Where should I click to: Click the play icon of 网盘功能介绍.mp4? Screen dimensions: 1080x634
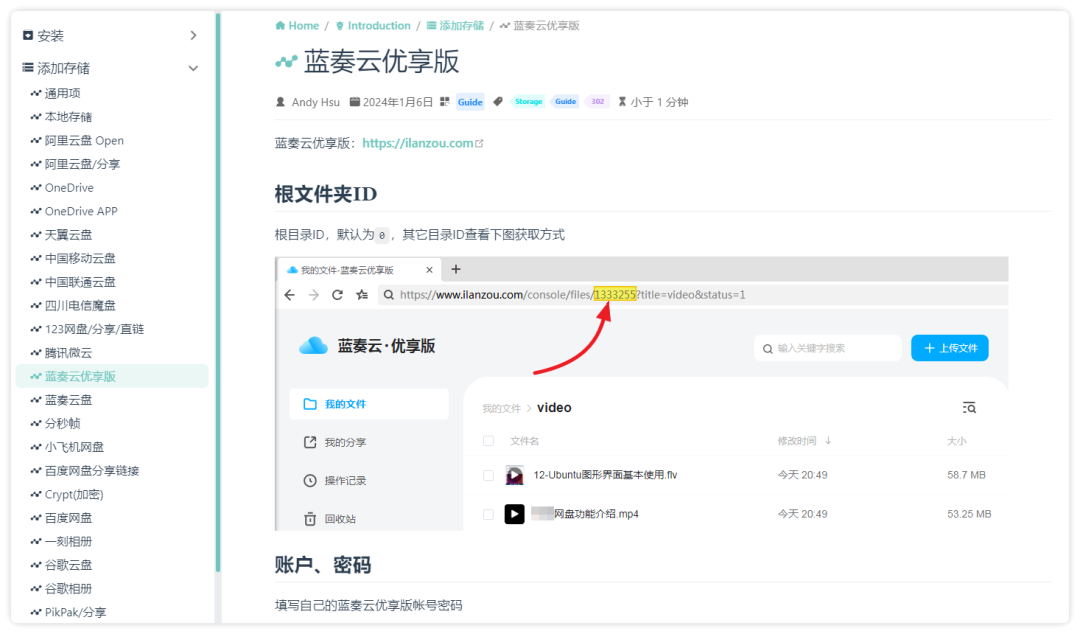point(514,514)
